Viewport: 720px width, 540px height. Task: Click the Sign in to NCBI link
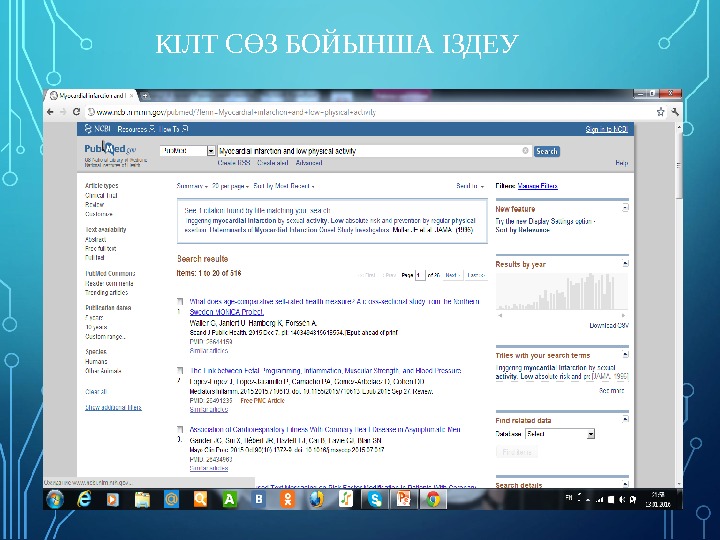click(606, 129)
